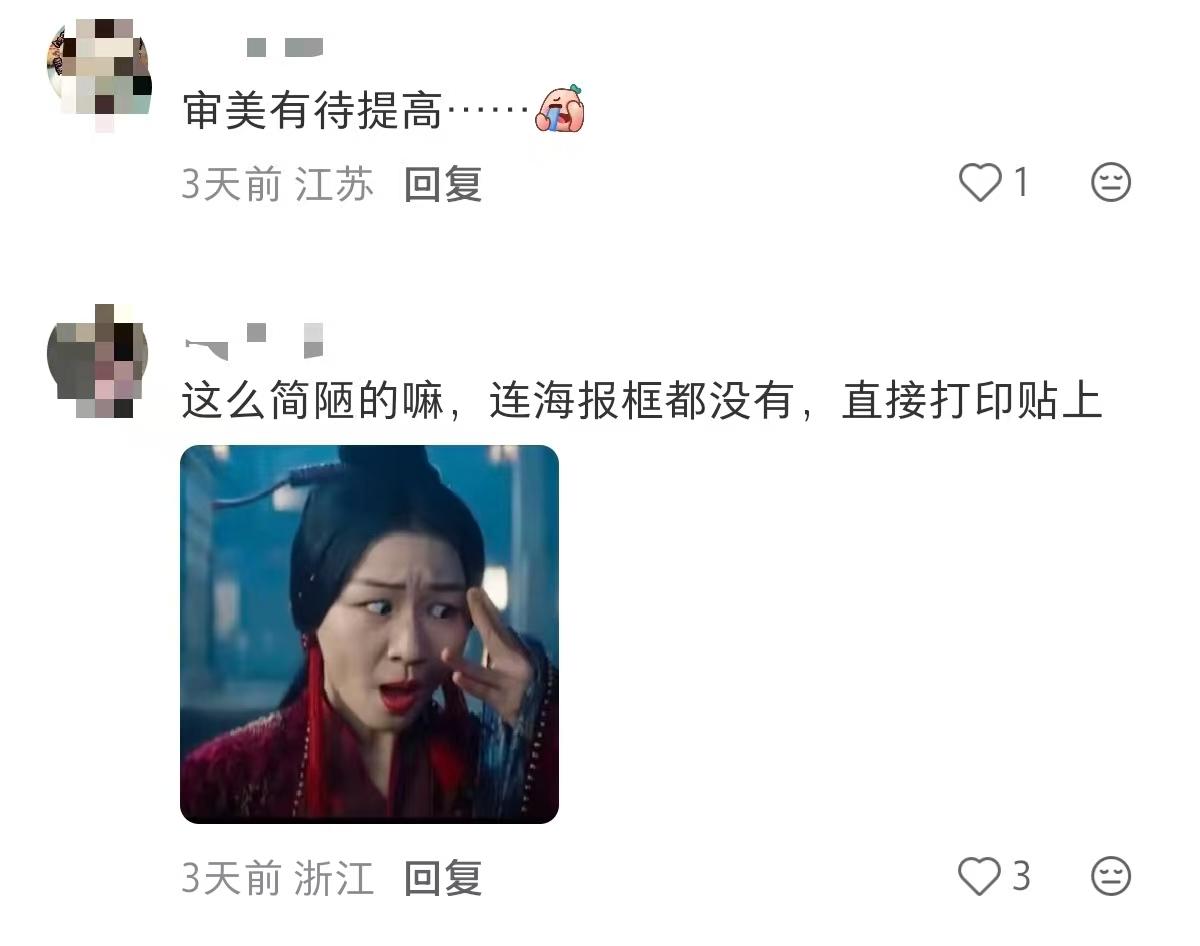1200x946 pixels.
Task: Tap the 江苏 location label
Action: 334,184
